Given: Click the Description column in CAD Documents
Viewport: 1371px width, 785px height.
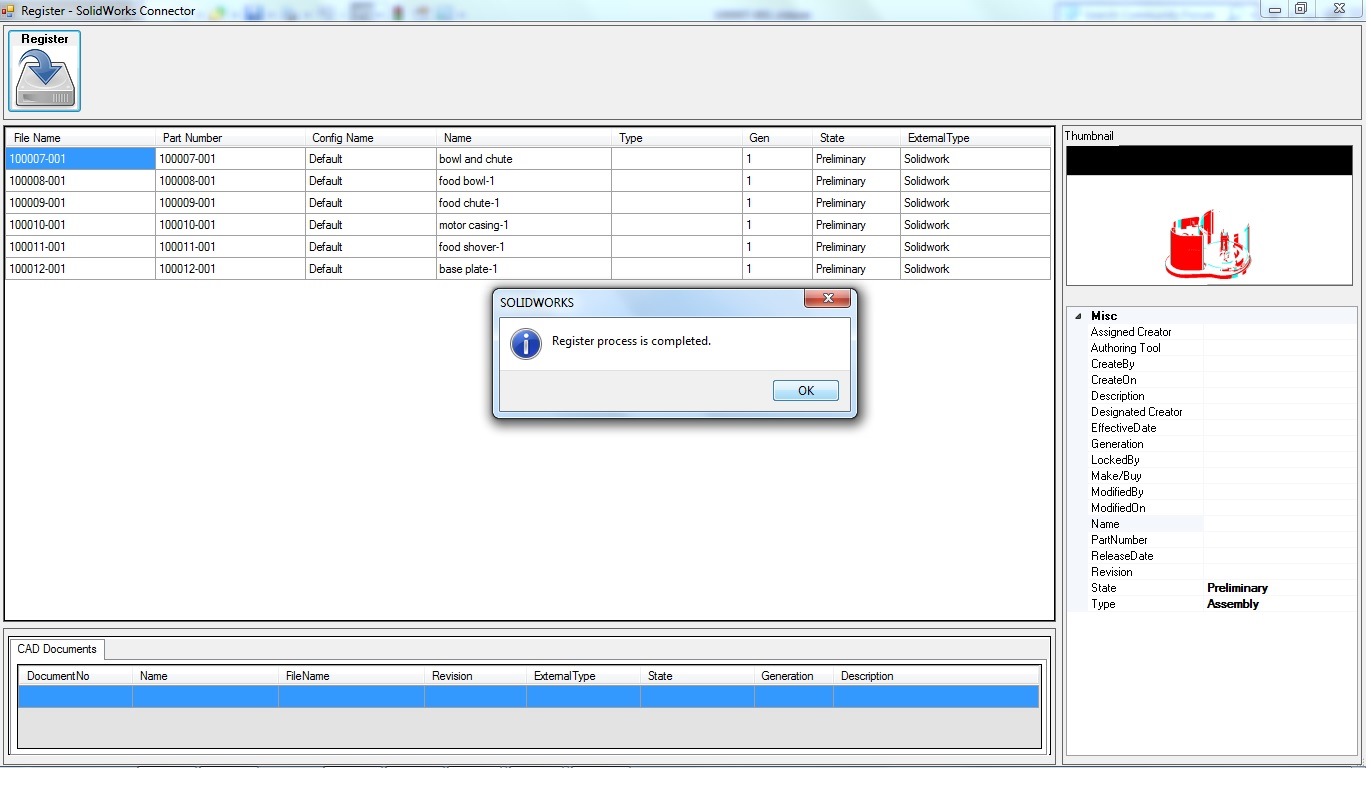Looking at the screenshot, I should [x=936, y=676].
